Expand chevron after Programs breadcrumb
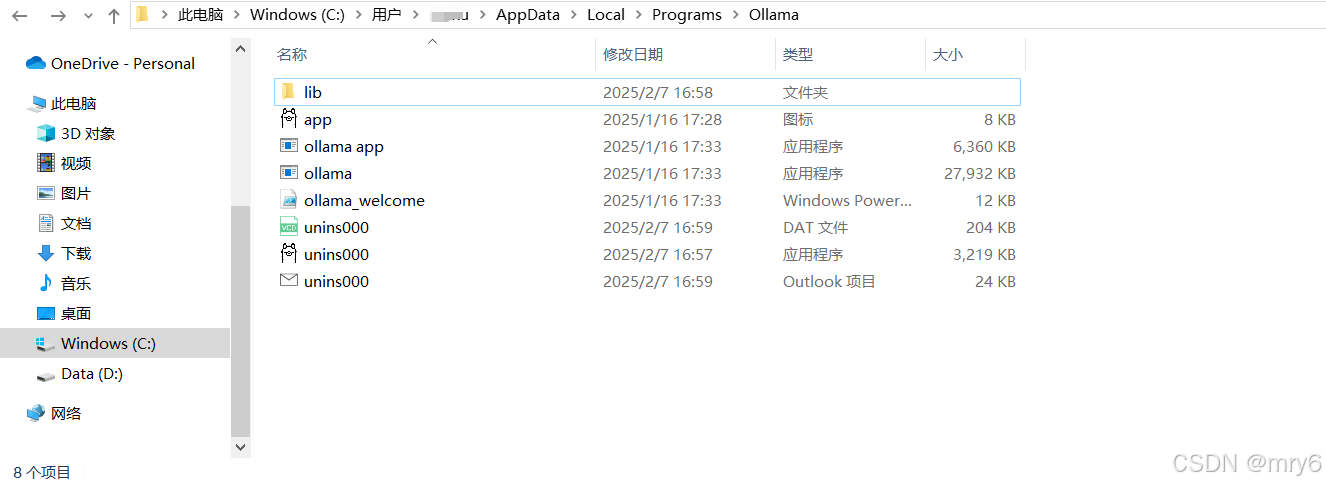1326x485 pixels. tap(735, 15)
